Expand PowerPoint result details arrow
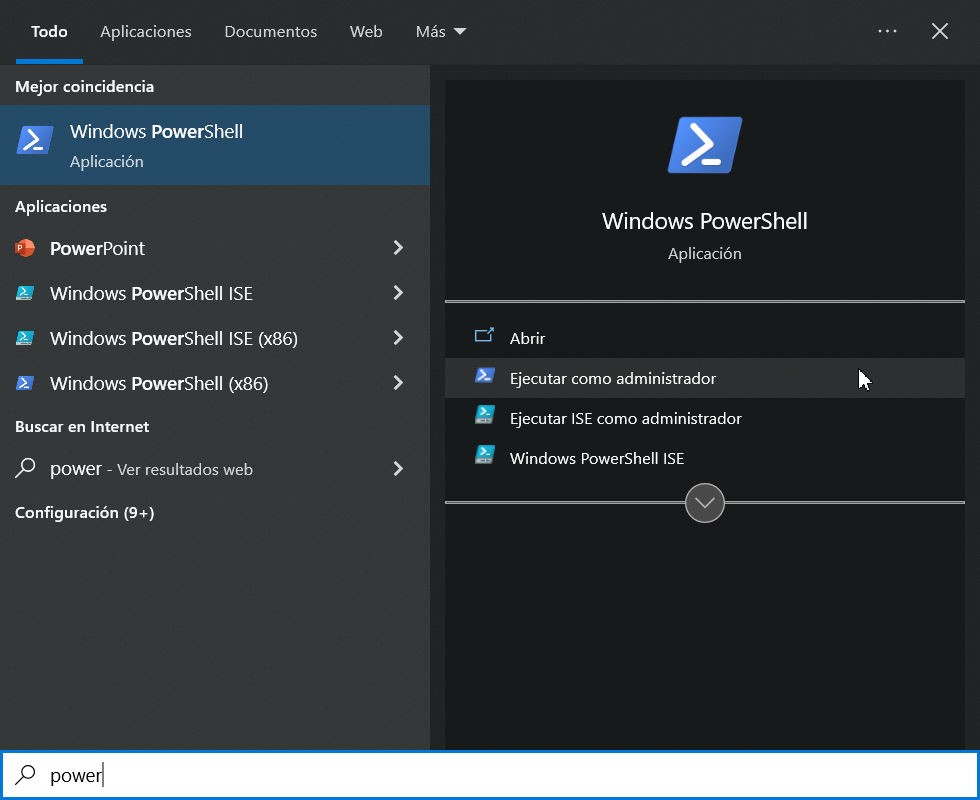 (398, 248)
